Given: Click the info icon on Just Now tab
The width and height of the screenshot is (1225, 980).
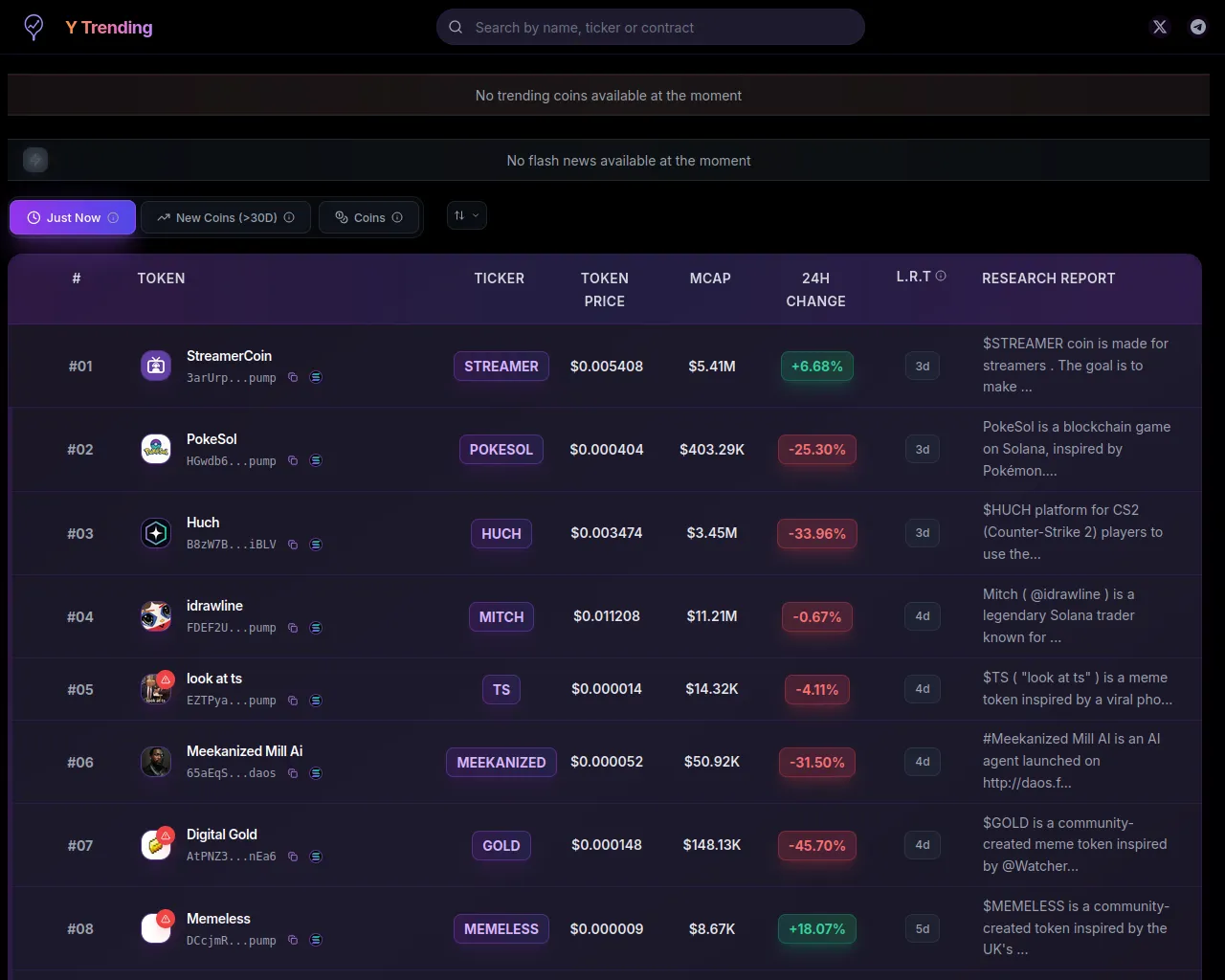Looking at the screenshot, I should coord(113,218).
